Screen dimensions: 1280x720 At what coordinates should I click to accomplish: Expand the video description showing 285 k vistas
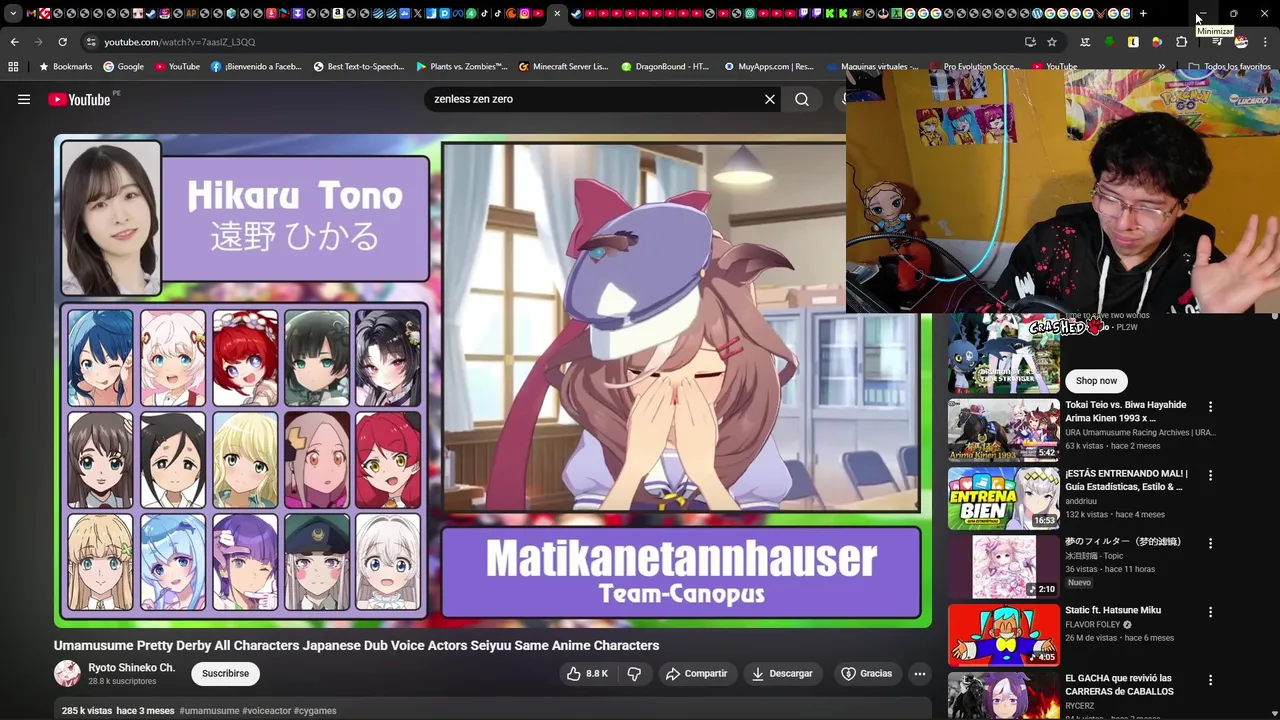493,710
